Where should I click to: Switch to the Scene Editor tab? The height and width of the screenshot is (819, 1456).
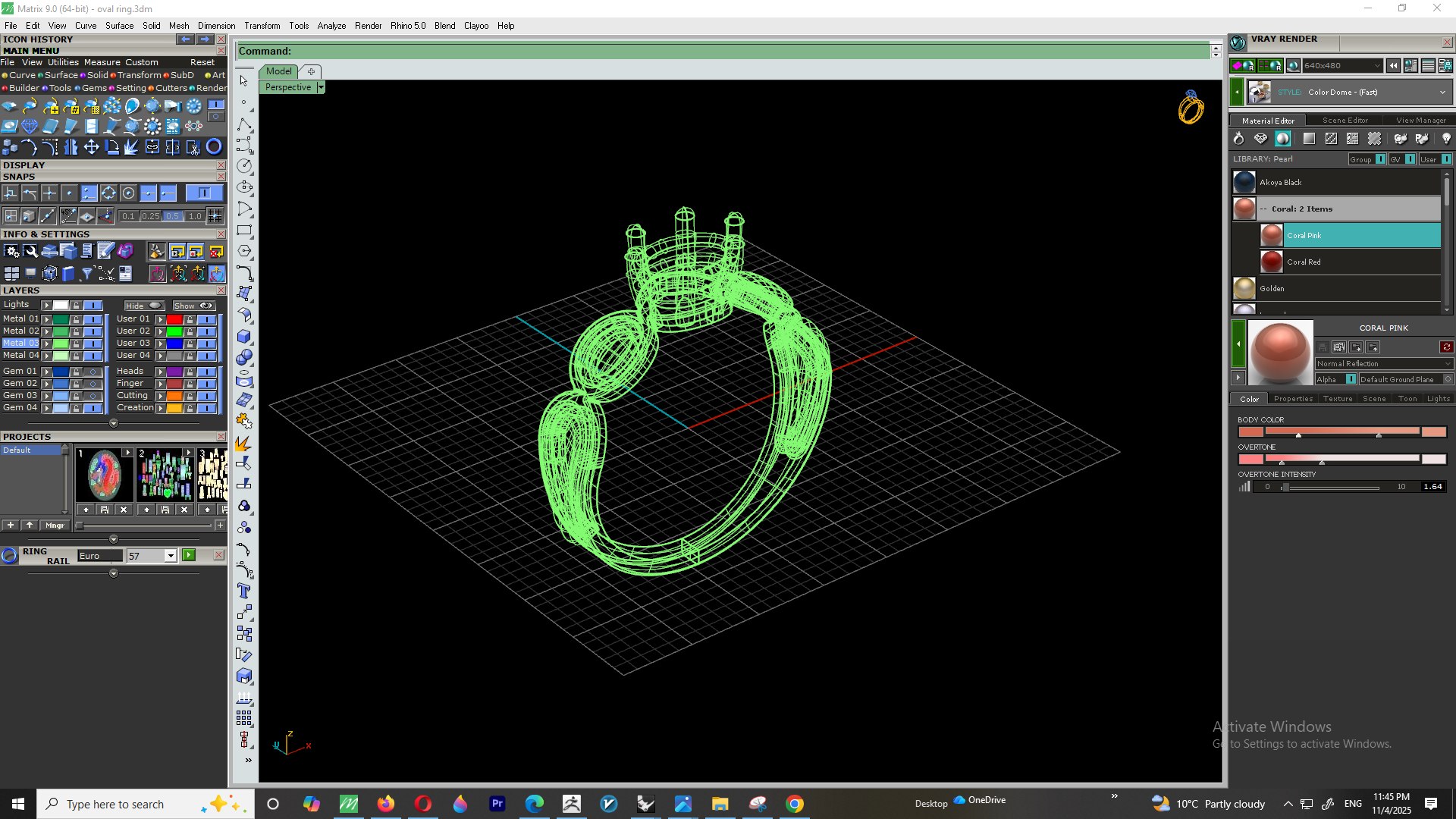[x=1345, y=120]
